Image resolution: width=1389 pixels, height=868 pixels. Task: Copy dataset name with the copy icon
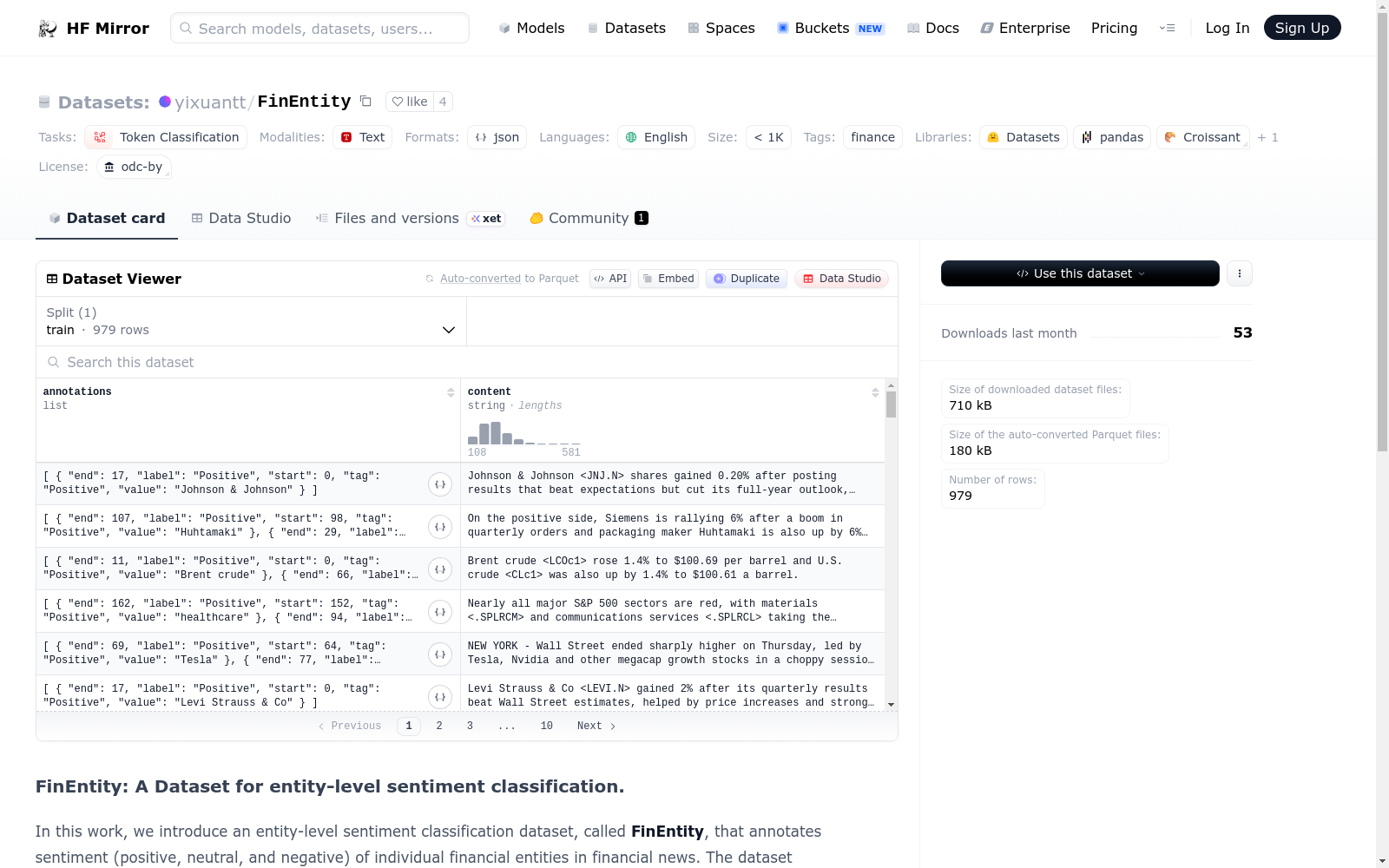click(x=366, y=102)
